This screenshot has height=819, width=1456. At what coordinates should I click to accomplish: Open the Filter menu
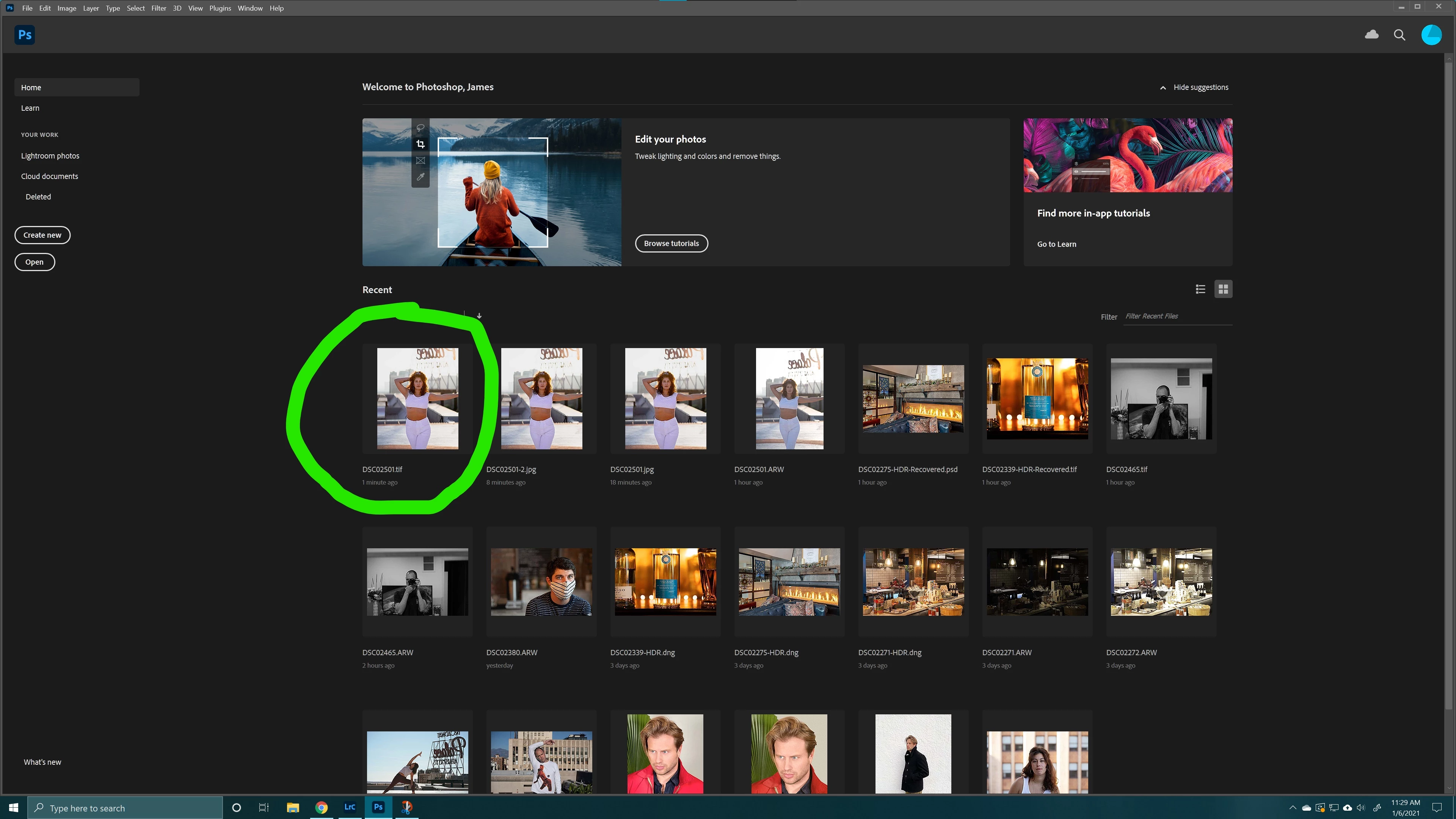pyautogui.click(x=158, y=8)
